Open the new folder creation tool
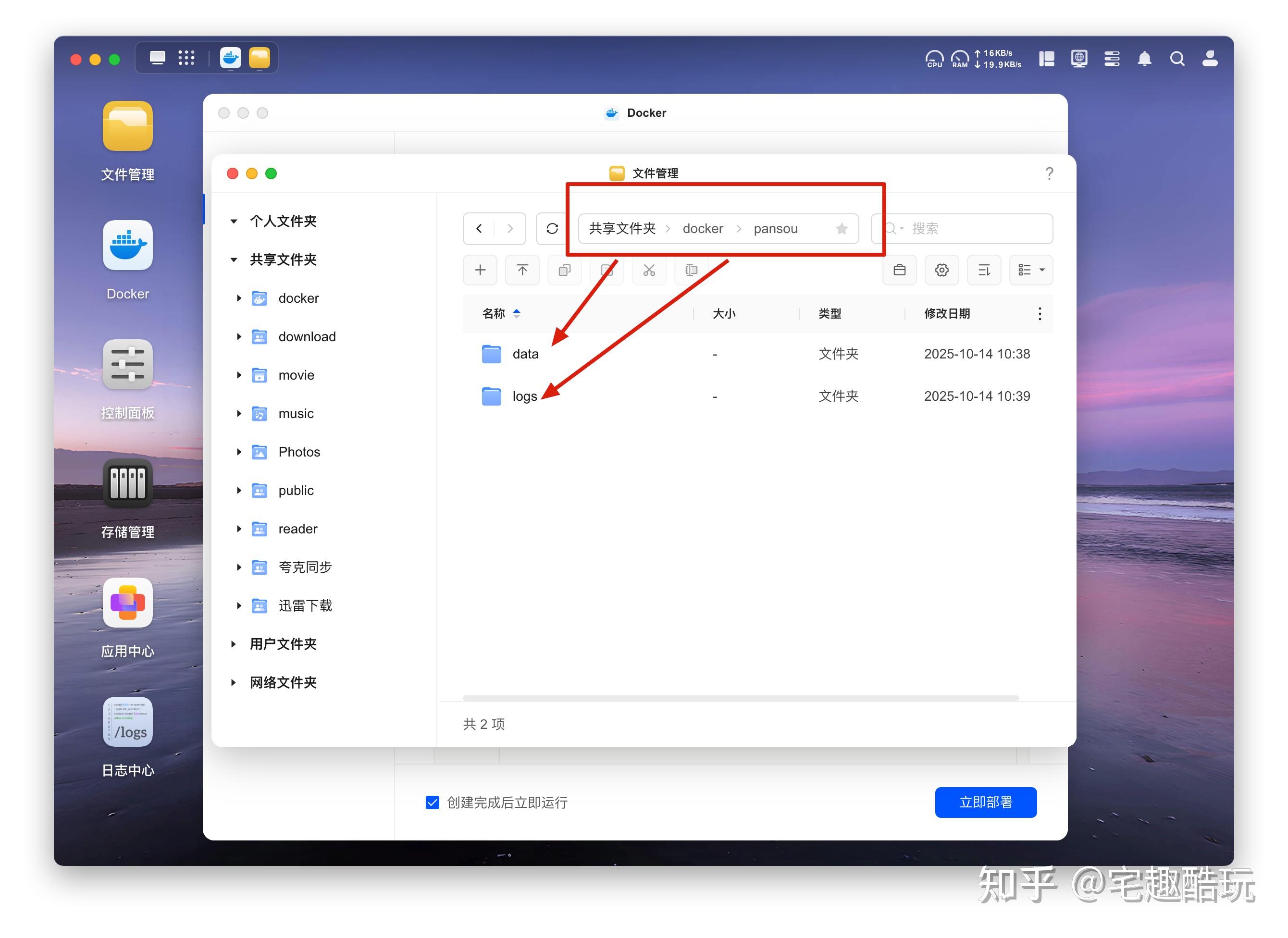This screenshot has width=1288, height=938. point(480,270)
